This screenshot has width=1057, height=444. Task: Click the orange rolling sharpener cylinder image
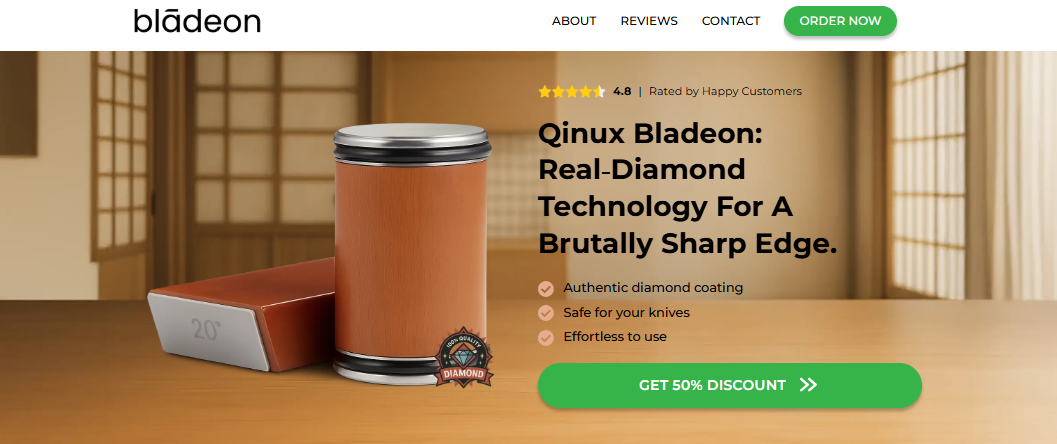pos(413,253)
